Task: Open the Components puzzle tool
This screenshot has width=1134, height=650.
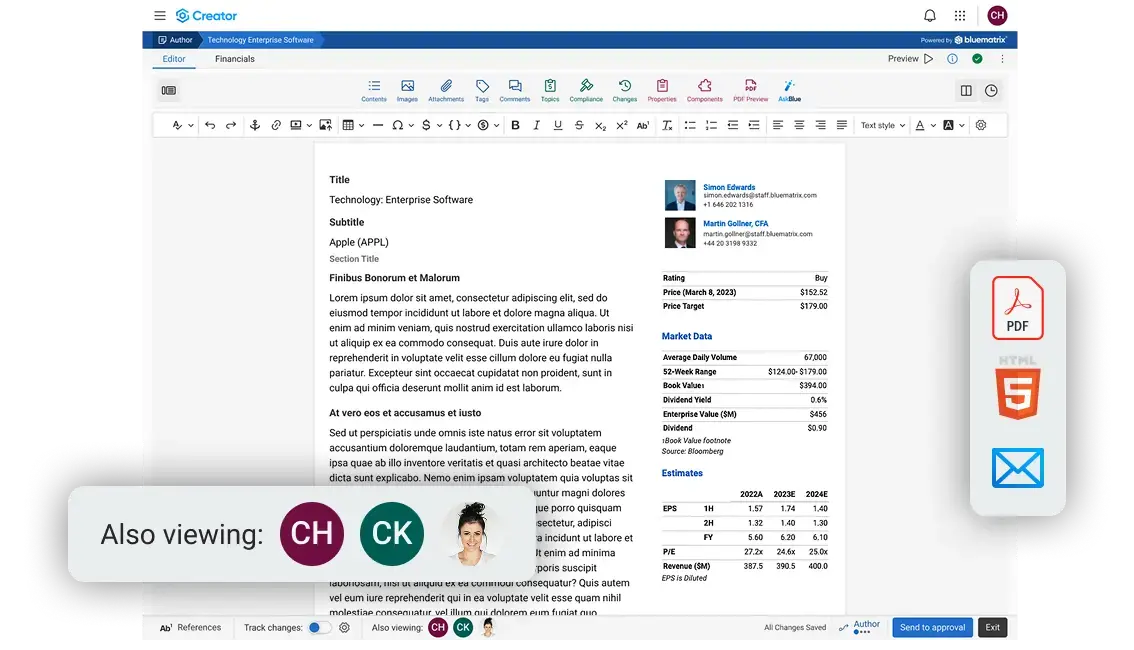Action: point(704,90)
